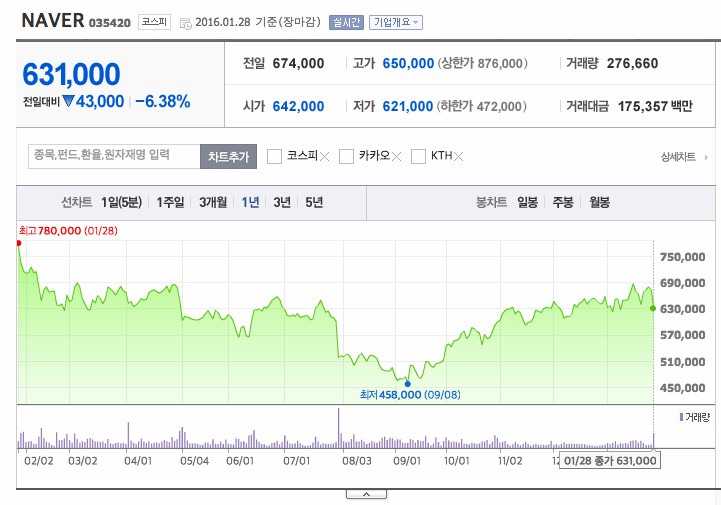Enable the 코스피 comparison checkbox
Image resolution: width=721 pixels, height=505 pixels.
click(274, 156)
